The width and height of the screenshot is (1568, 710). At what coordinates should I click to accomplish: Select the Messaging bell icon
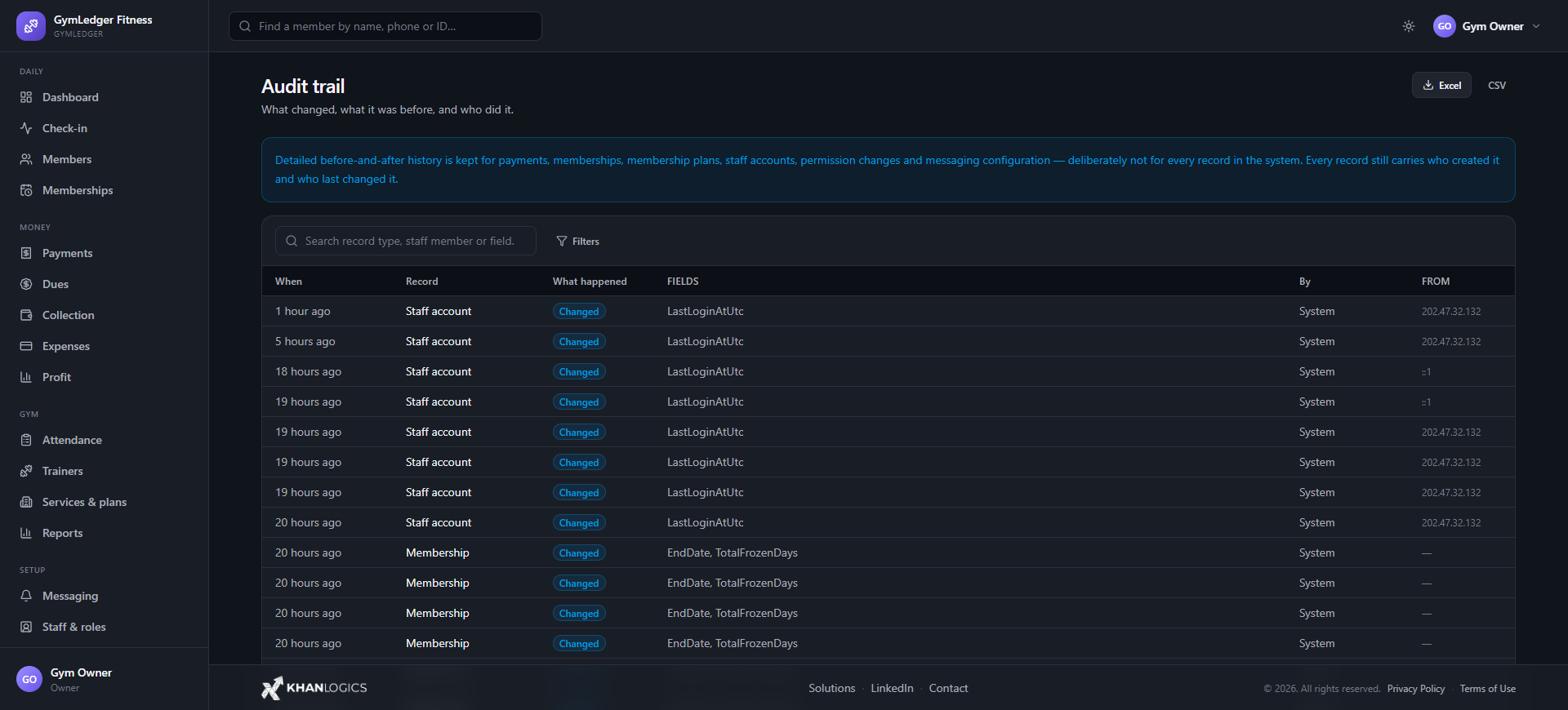pyautogui.click(x=26, y=596)
